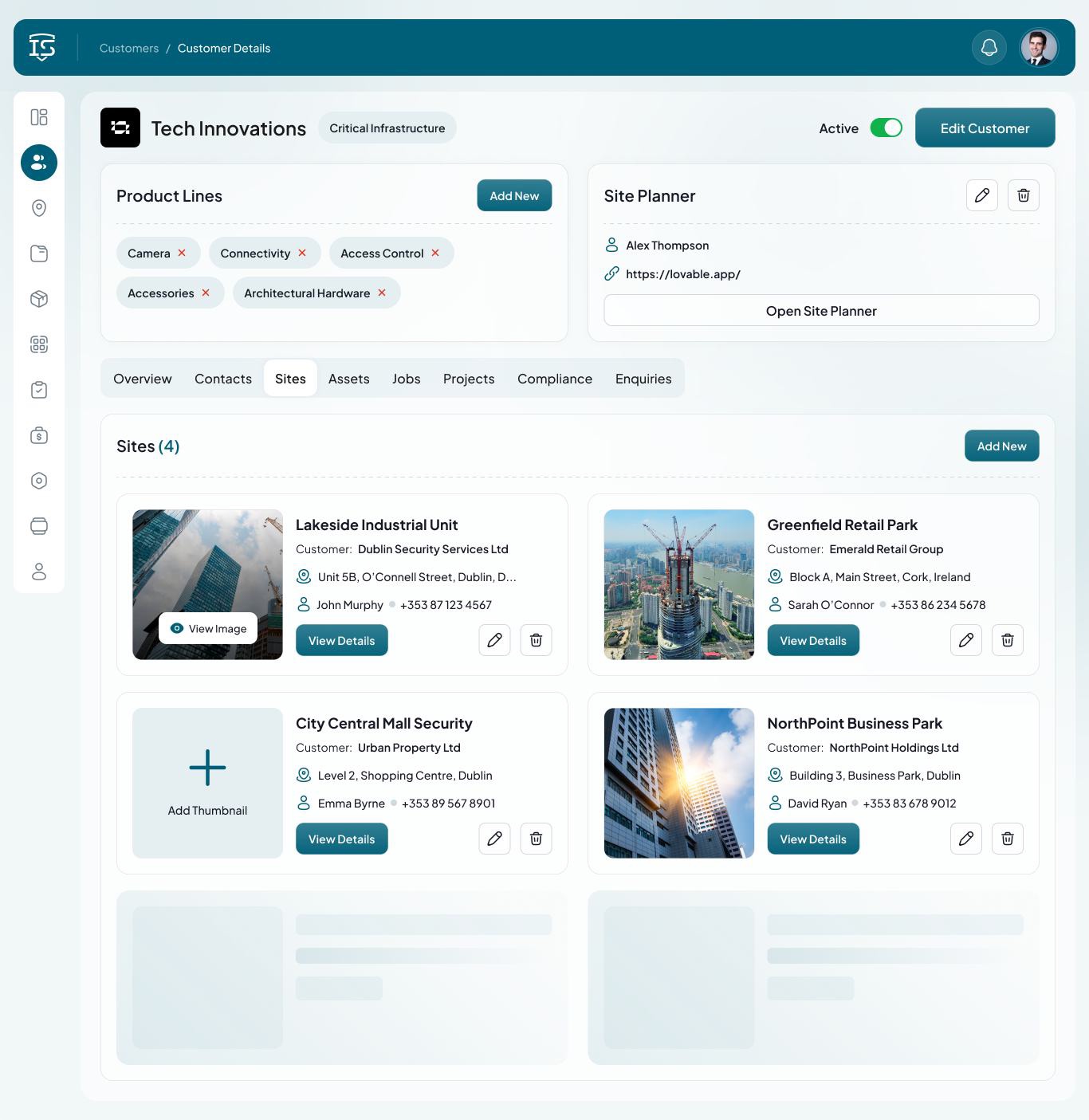The height and width of the screenshot is (1120, 1089).
Task: Open the Compliance tab
Action: click(555, 379)
